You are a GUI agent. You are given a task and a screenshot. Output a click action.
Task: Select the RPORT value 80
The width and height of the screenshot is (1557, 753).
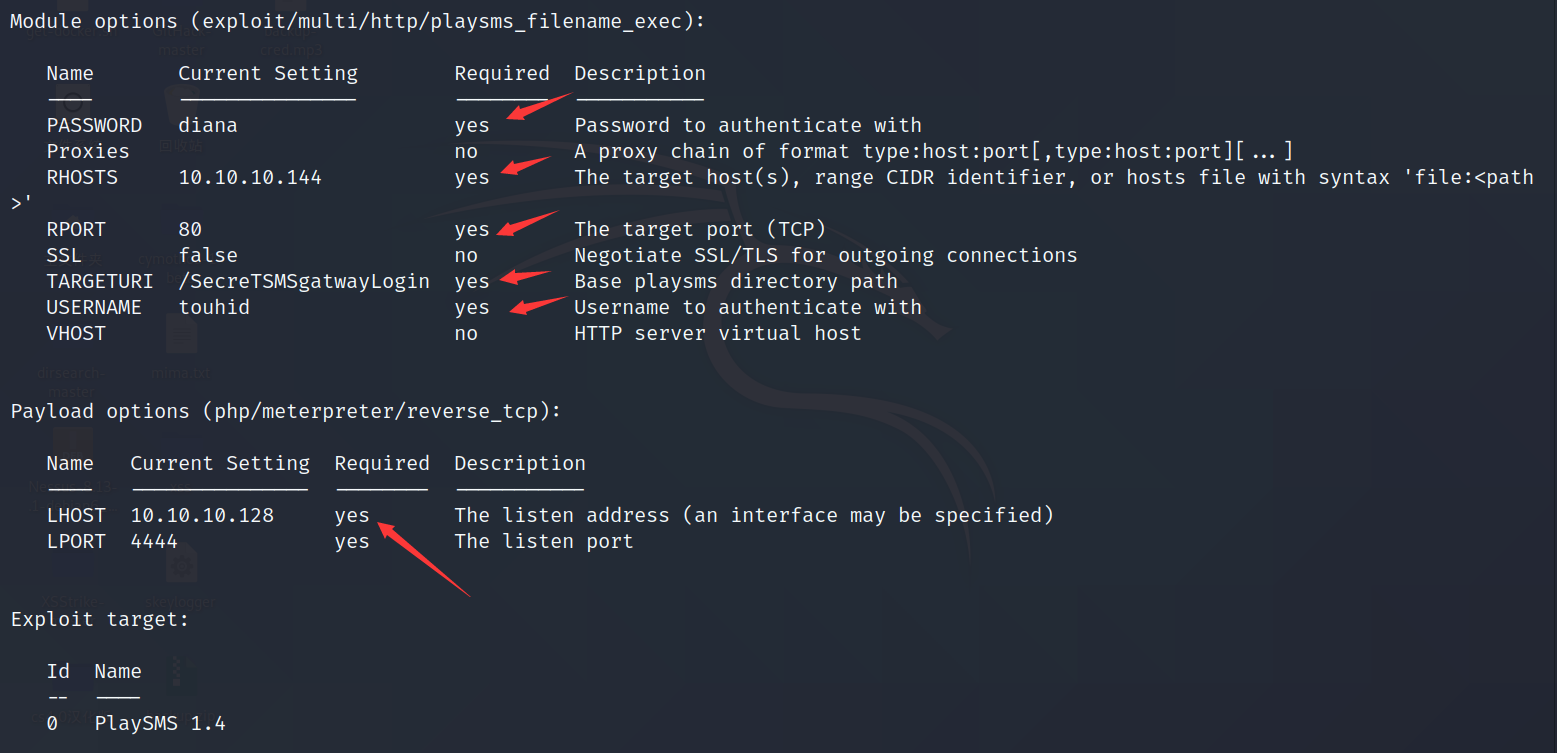190,229
